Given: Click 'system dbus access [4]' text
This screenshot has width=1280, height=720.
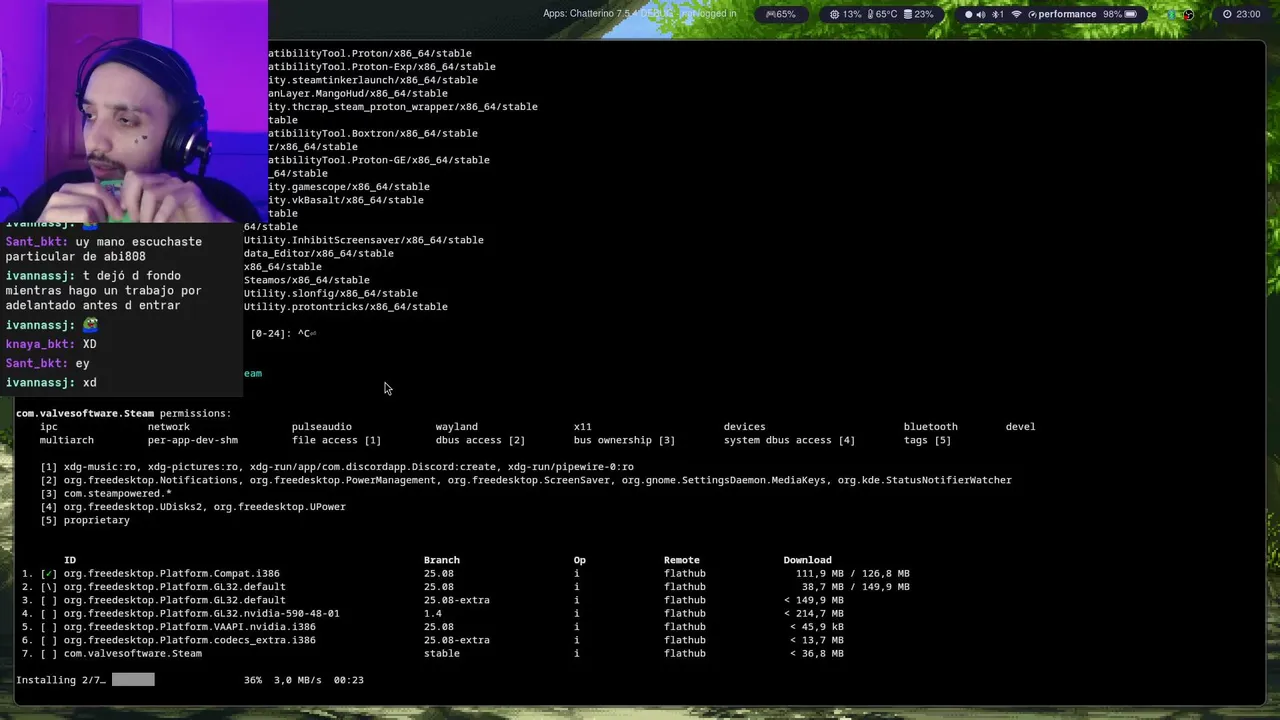Looking at the screenshot, I should tap(789, 440).
